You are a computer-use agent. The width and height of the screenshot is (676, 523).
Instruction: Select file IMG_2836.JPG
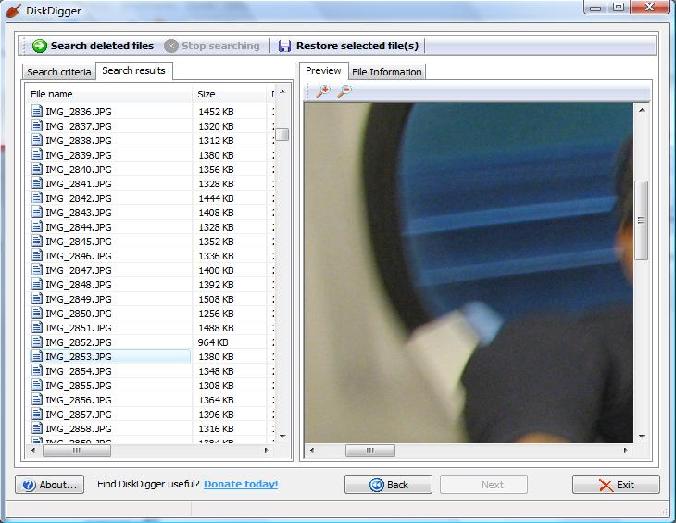click(x=78, y=112)
